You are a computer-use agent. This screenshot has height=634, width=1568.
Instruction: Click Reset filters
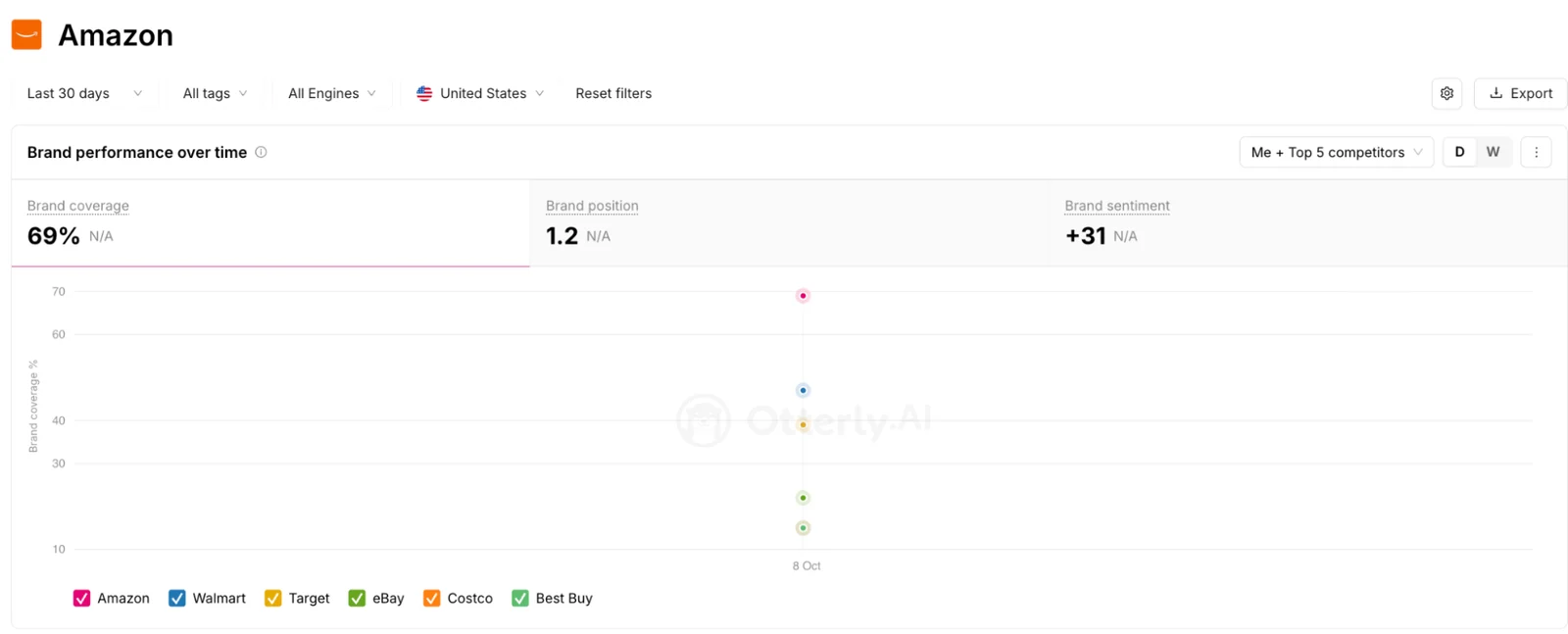click(613, 93)
